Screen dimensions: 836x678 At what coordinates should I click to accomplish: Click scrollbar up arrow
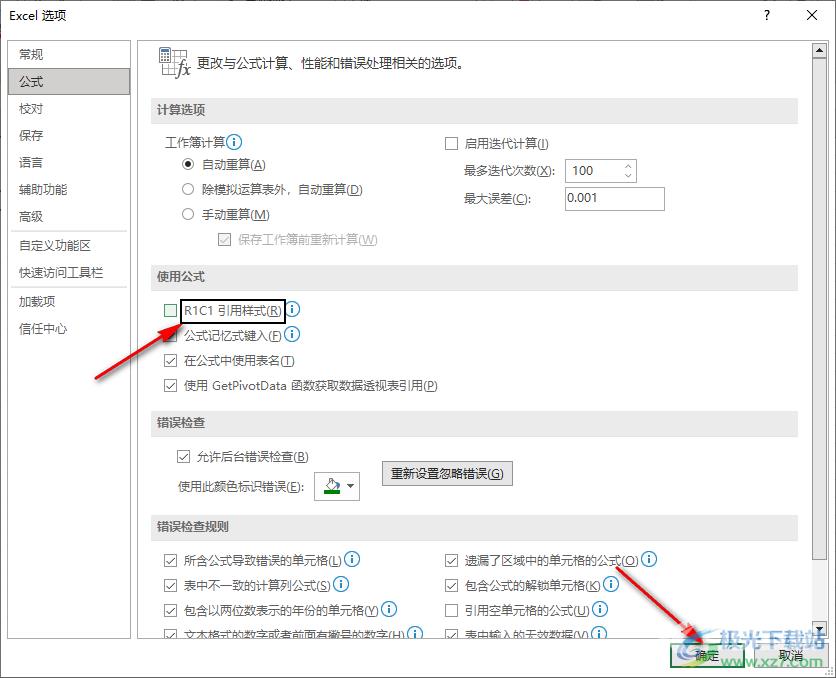coord(819,51)
